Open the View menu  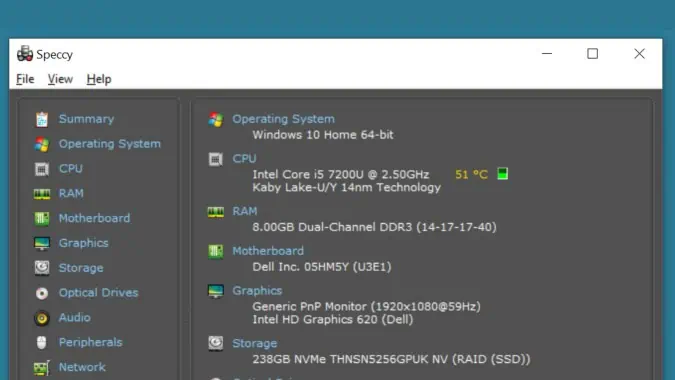[x=60, y=79]
